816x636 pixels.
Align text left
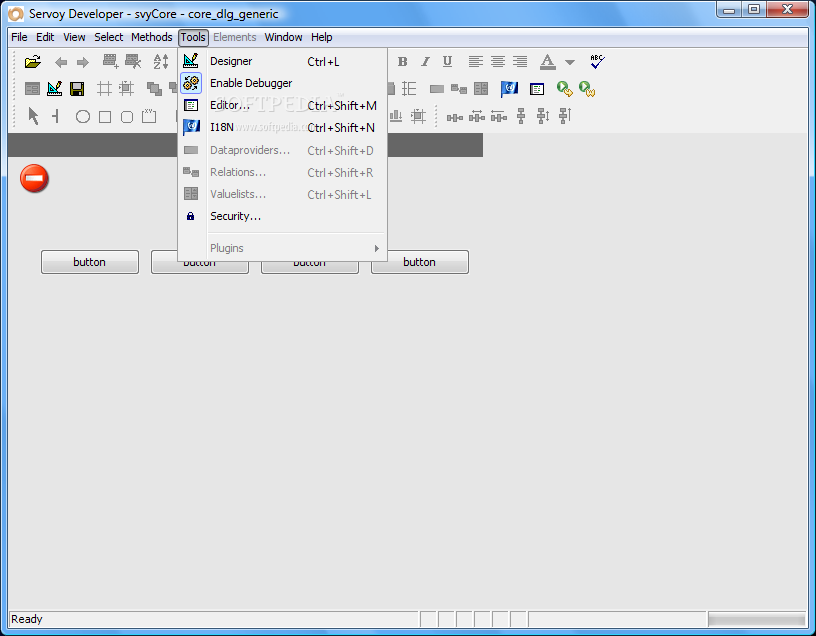click(x=475, y=61)
